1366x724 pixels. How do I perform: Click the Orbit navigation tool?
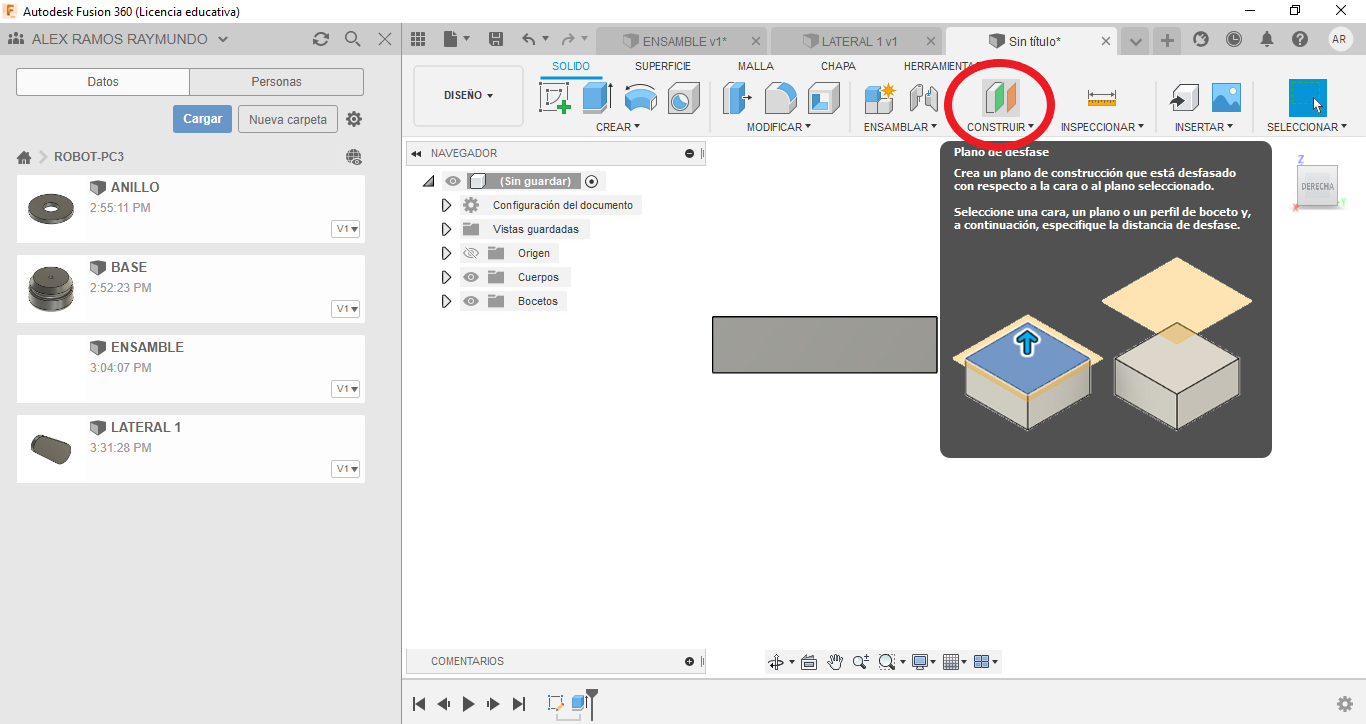[x=775, y=662]
